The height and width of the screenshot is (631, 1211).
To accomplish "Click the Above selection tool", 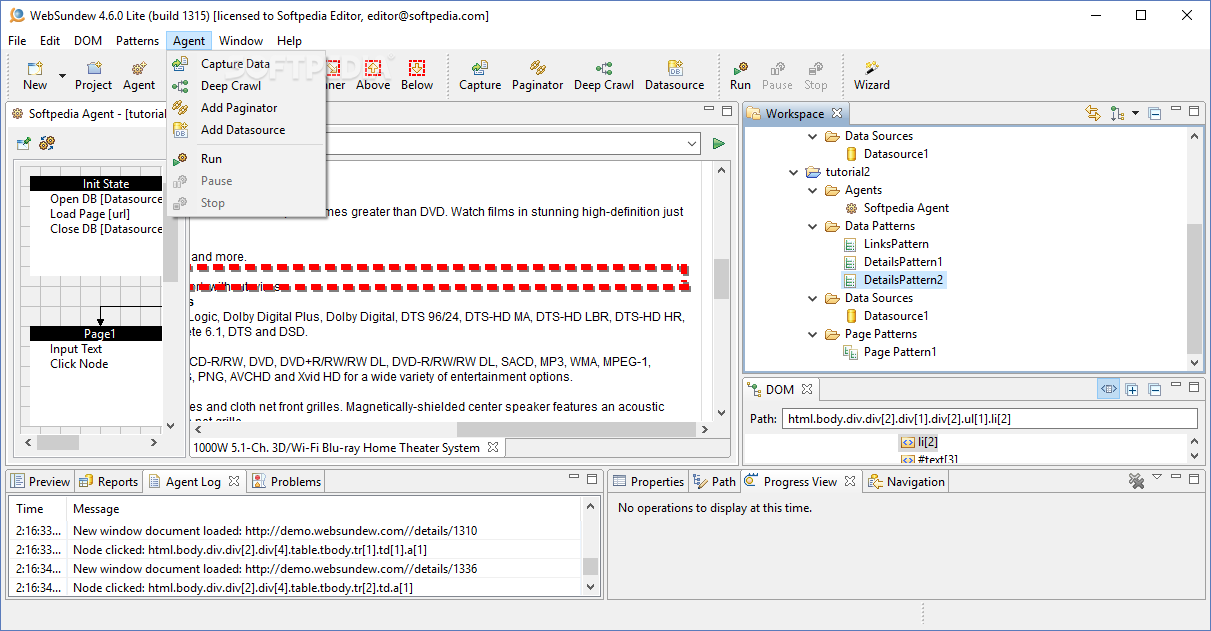I will click(x=373, y=76).
